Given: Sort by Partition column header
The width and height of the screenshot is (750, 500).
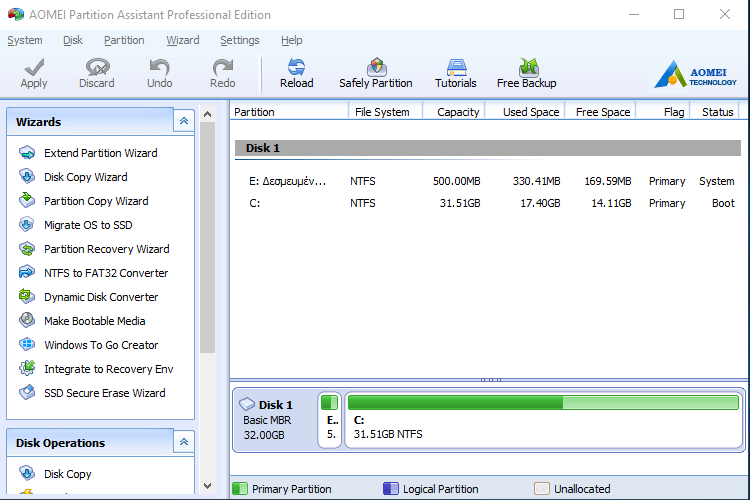Looking at the screenshot, I should click(x=289, y=111).
